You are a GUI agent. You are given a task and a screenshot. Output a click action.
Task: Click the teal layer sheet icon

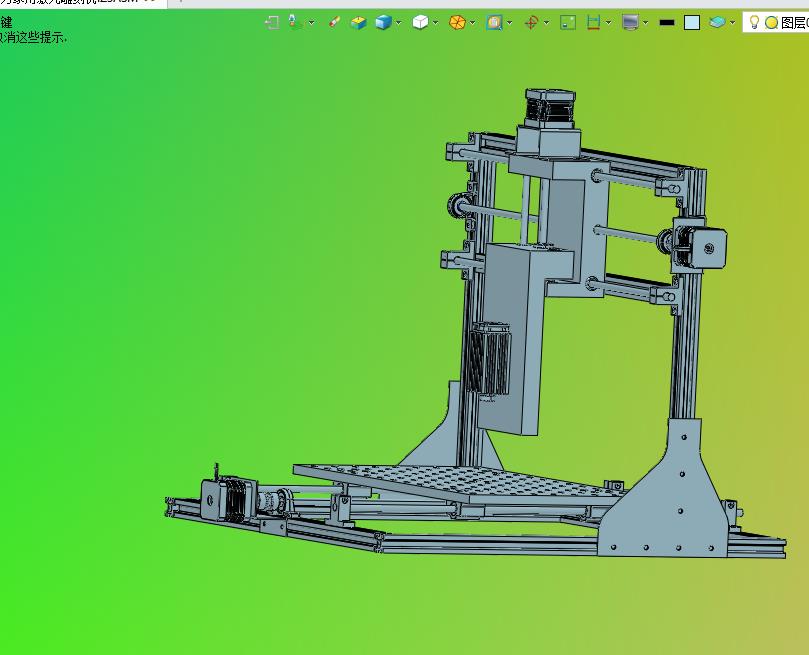[717, 22]
